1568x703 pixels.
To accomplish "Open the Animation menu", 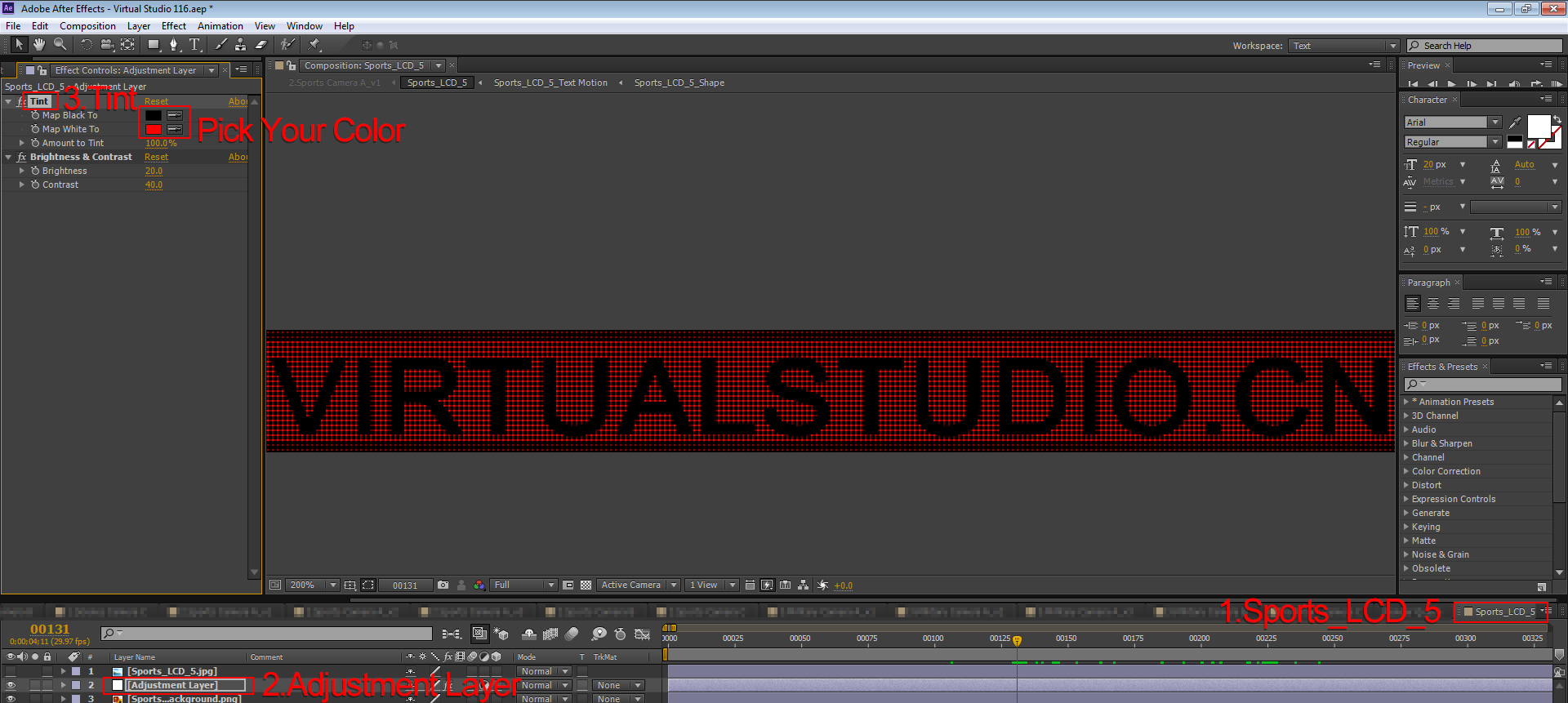I will point(220,26).
